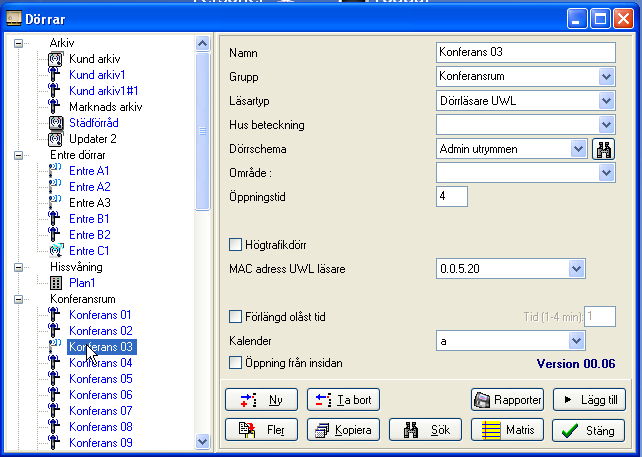Click the Stäng button
Image resolution: width=642 pixels, height=457 pixels.
588,430
